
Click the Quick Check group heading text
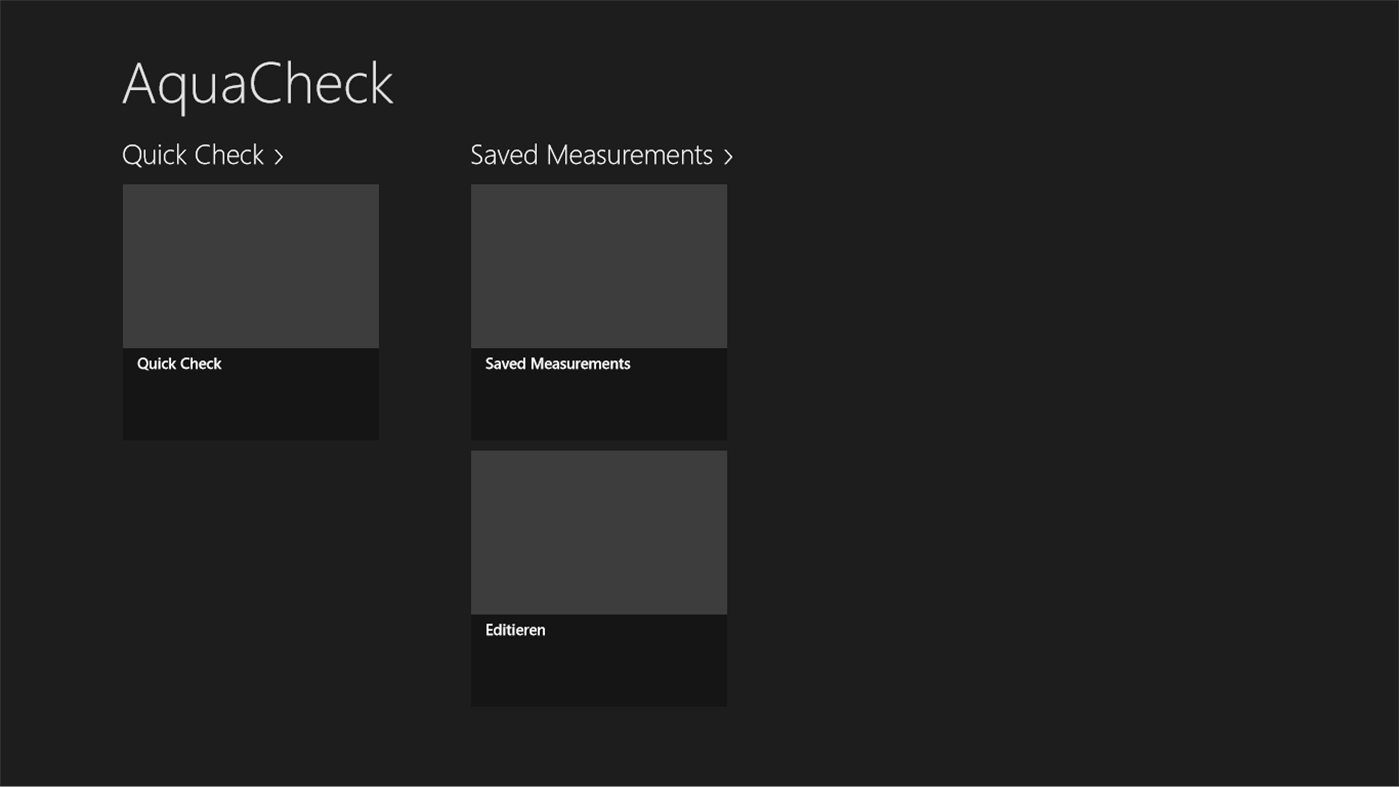[192, 154]
